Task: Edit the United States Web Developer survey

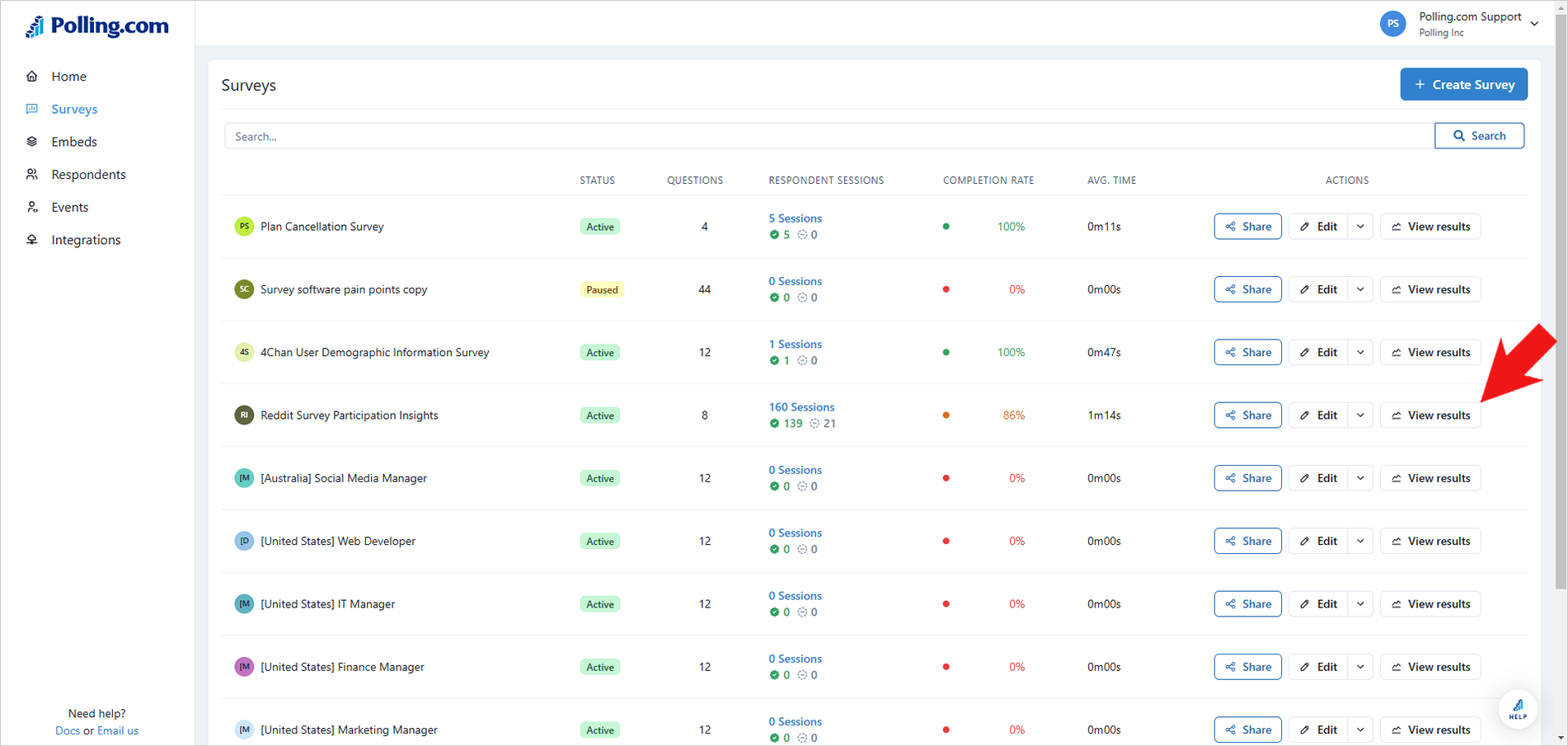Action: pyautogui.click(x=1318, y=542)
